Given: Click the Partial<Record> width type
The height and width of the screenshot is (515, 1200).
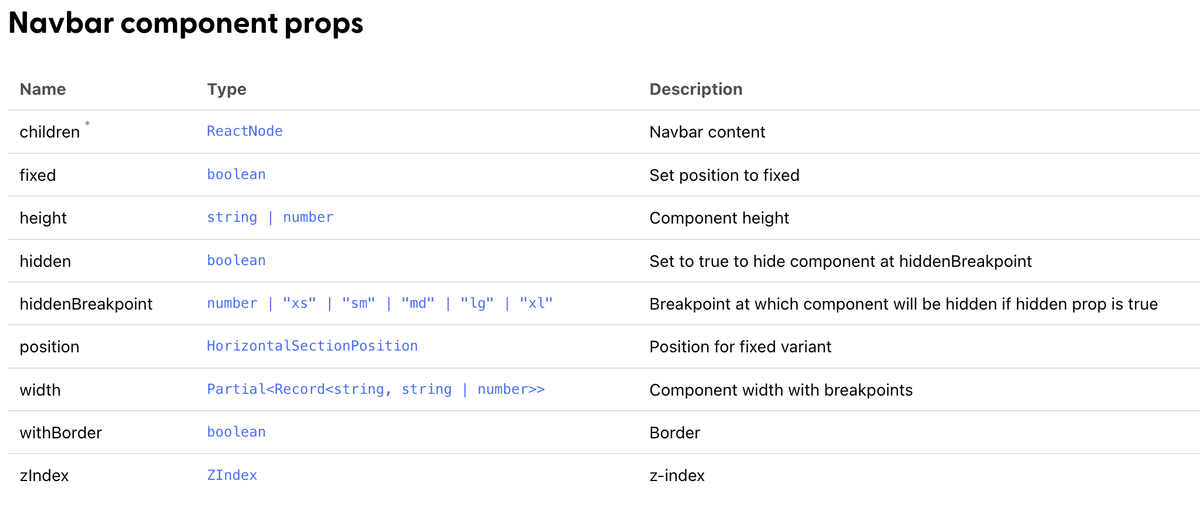Looking at the screenshot, I should pyautogui.click(x=376, y=389).
